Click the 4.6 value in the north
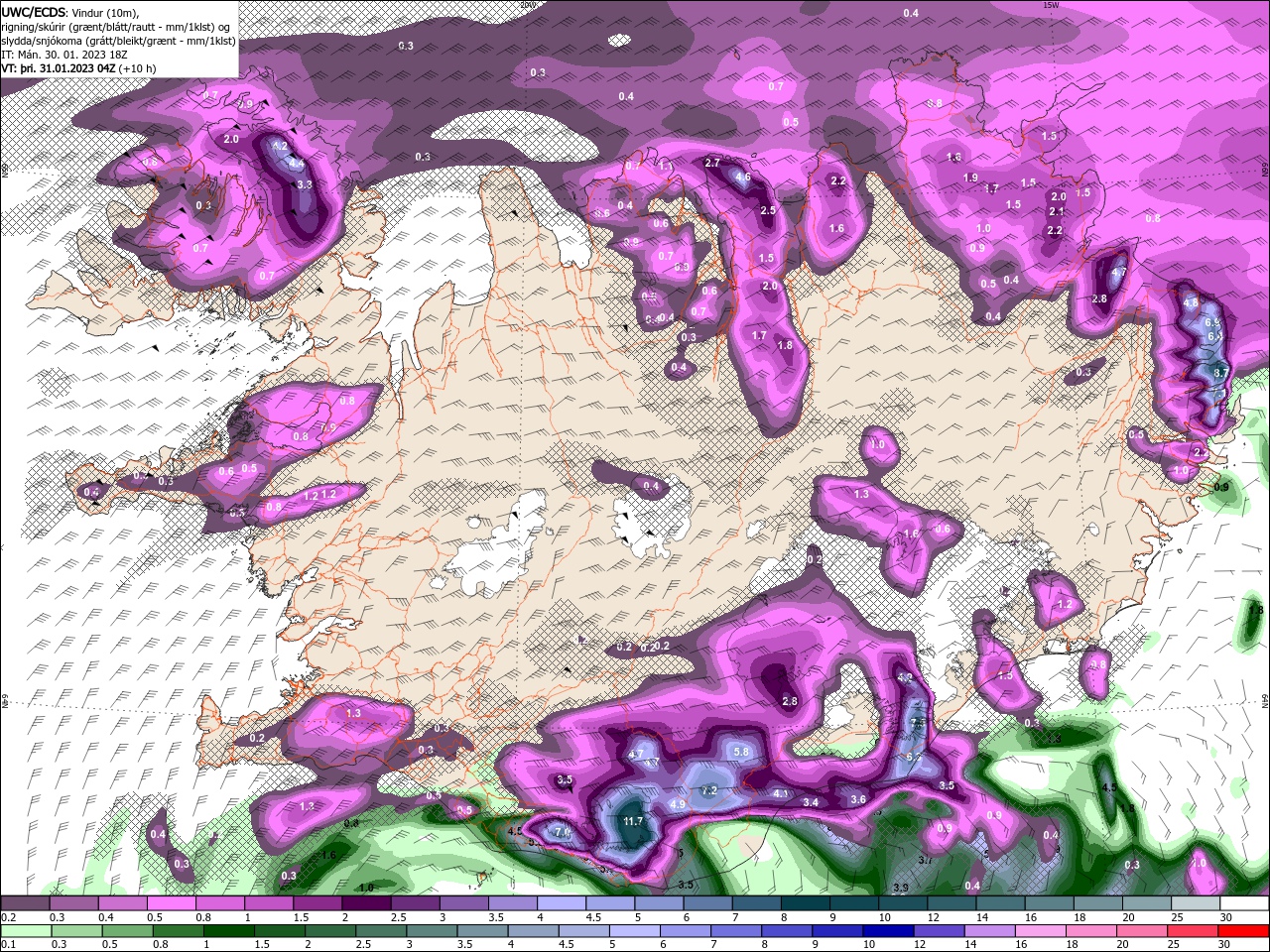1270x952 pixels. pyautogui.click(x=741, y=178)
